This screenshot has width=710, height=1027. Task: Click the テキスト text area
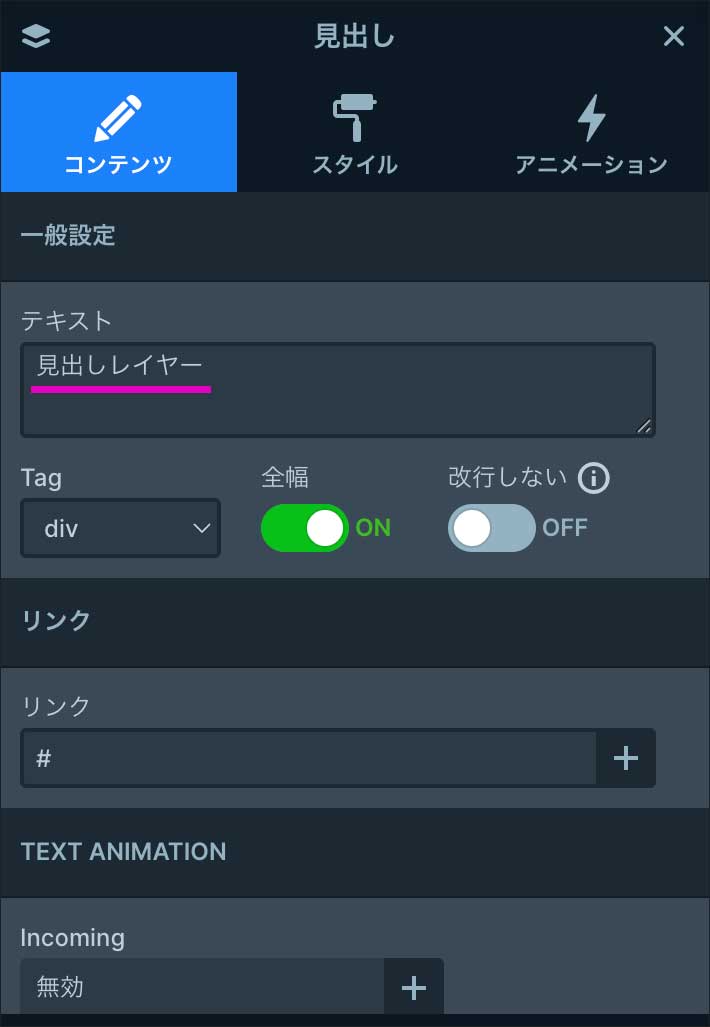(x=338, y=390)
